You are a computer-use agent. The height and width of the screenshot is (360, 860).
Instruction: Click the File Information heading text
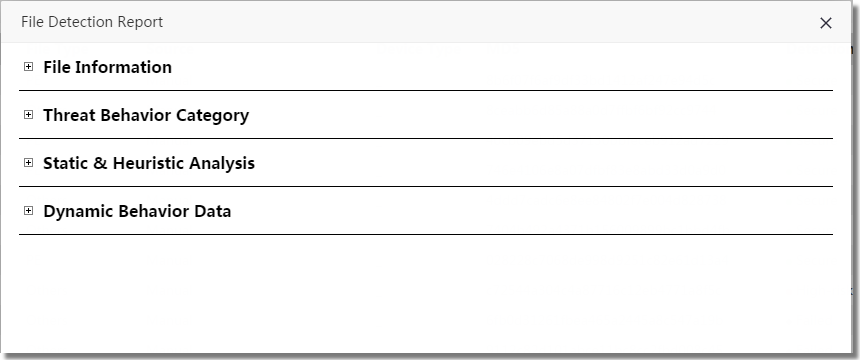pos(108,67)
